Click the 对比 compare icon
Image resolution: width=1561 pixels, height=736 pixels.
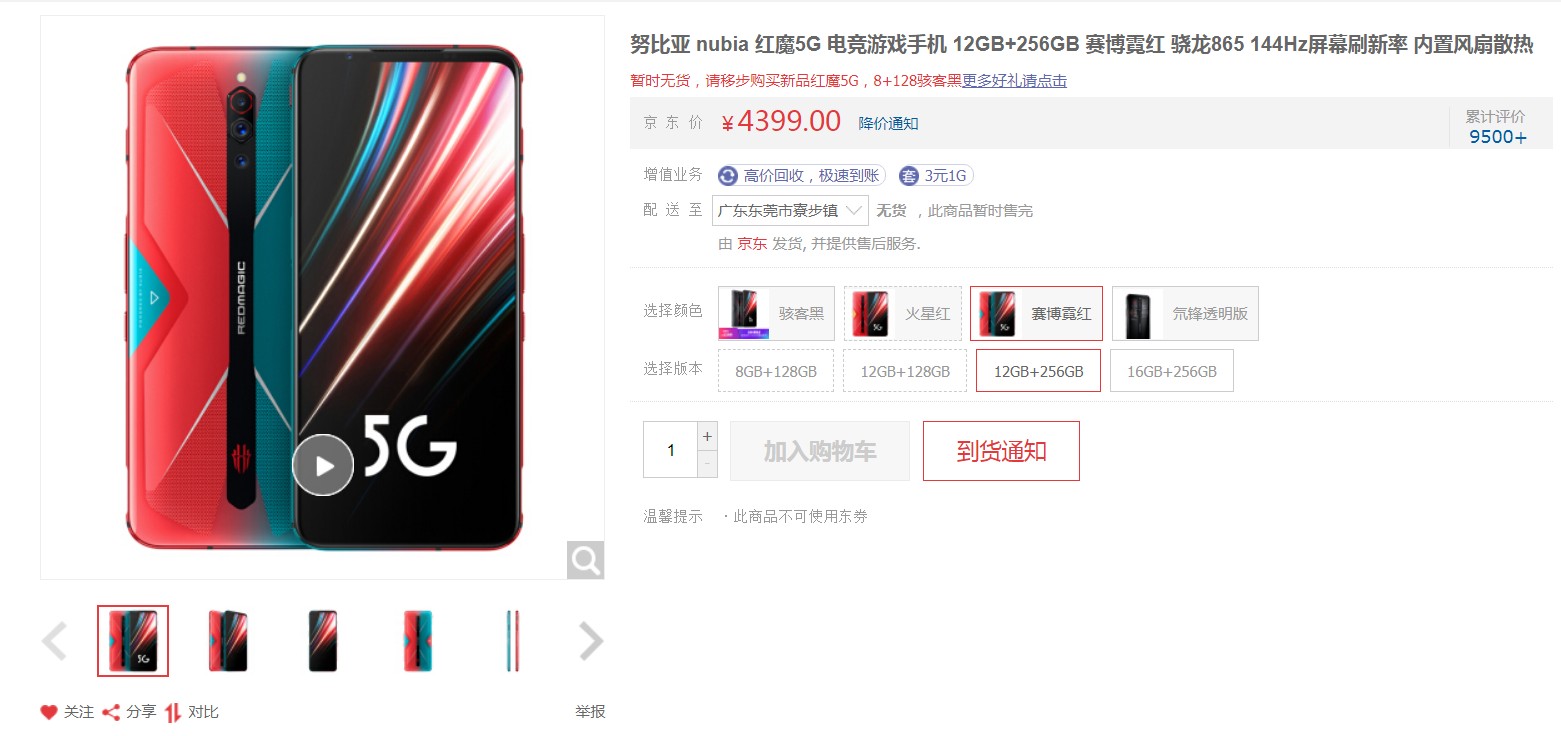pos(173,712)
